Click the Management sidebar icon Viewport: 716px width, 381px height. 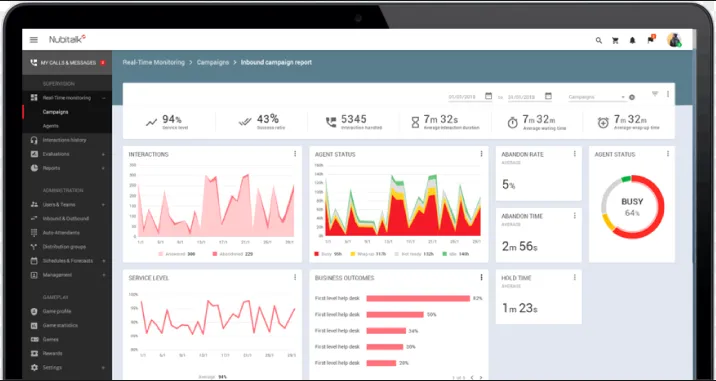(34, 275)
